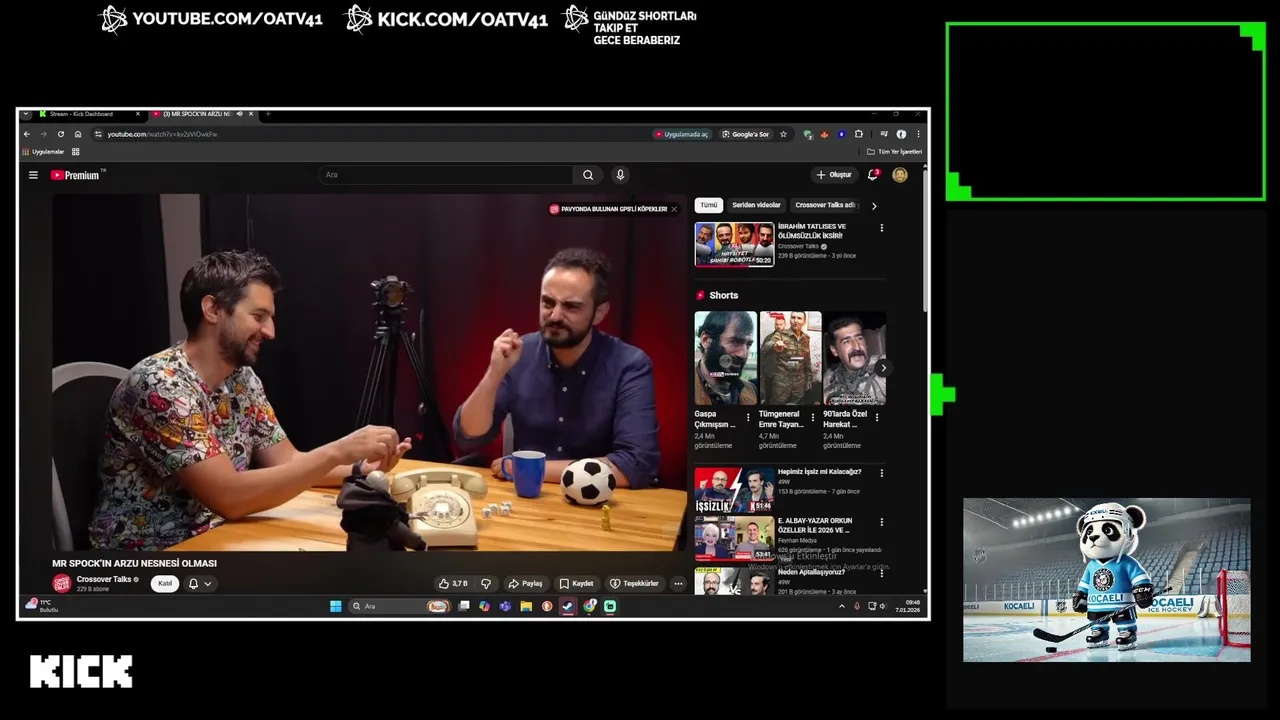Open options for İbrahim Tatlıses video
This screenshot has height=720, width=1280.
point(881,228)
